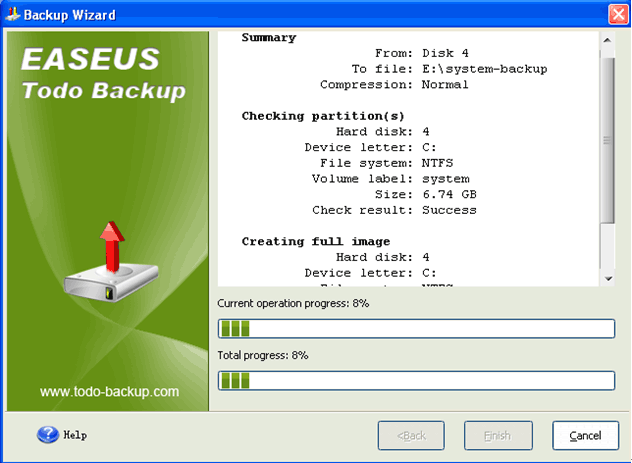Screen dimensions: 632x463
Task: Visit www.todo-backup.com website link
Action: pyautogui.click(x=109, y=392)
